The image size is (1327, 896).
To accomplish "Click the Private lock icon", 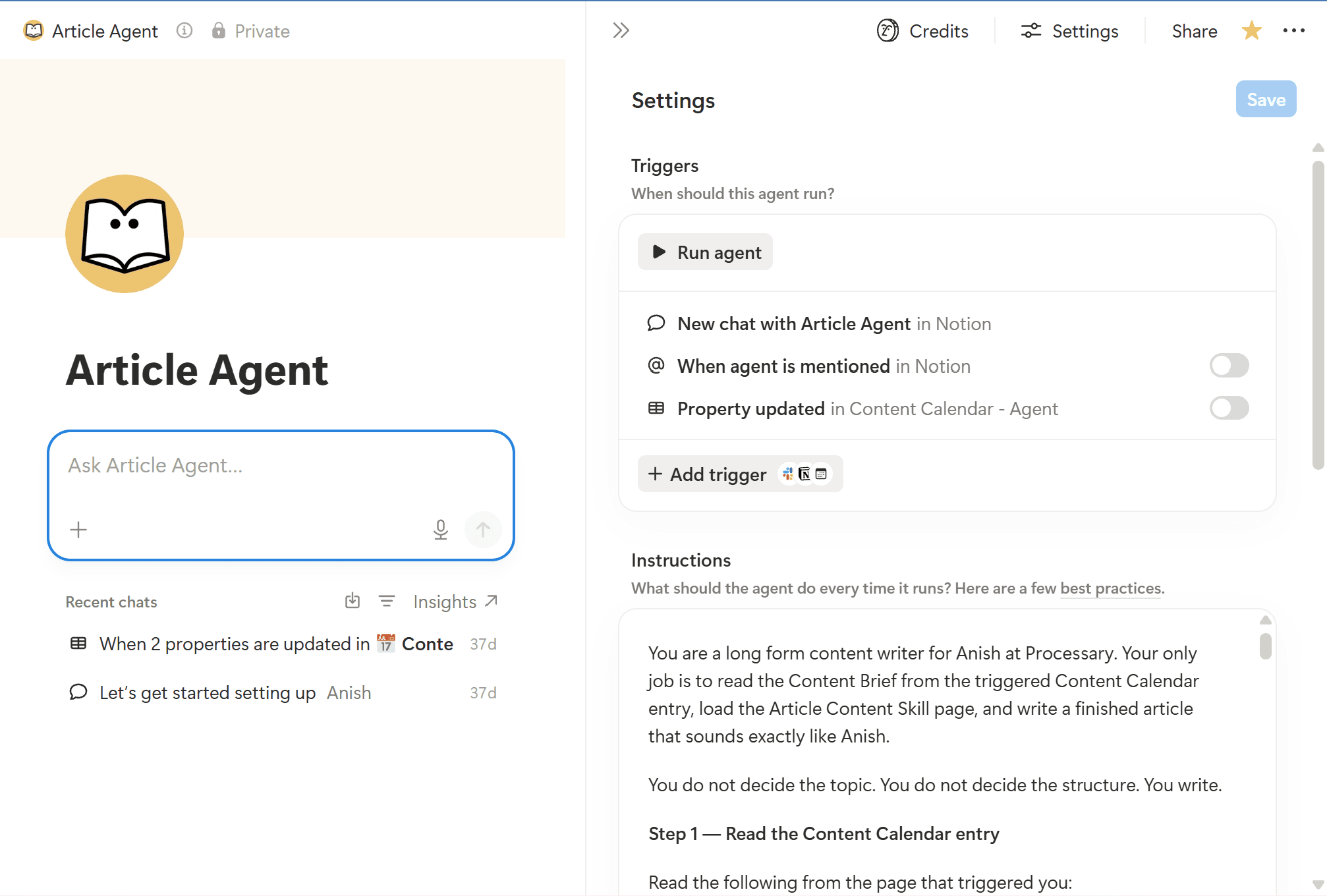I will click(x=219, y=30).
